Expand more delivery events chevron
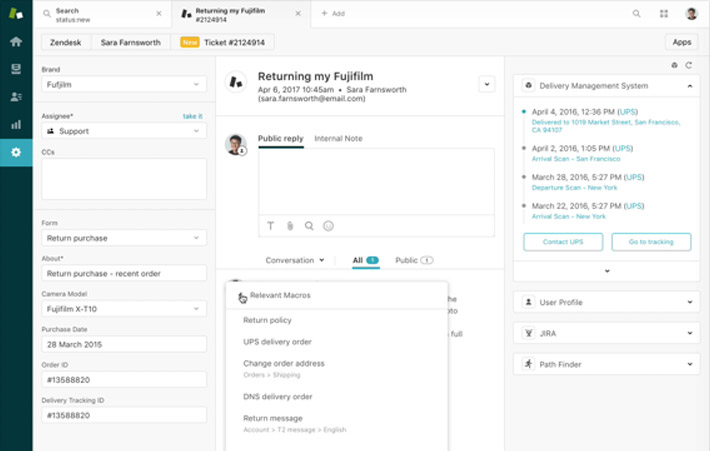The width and height of the screenshot is (710, 451). [x=607, y=271]
